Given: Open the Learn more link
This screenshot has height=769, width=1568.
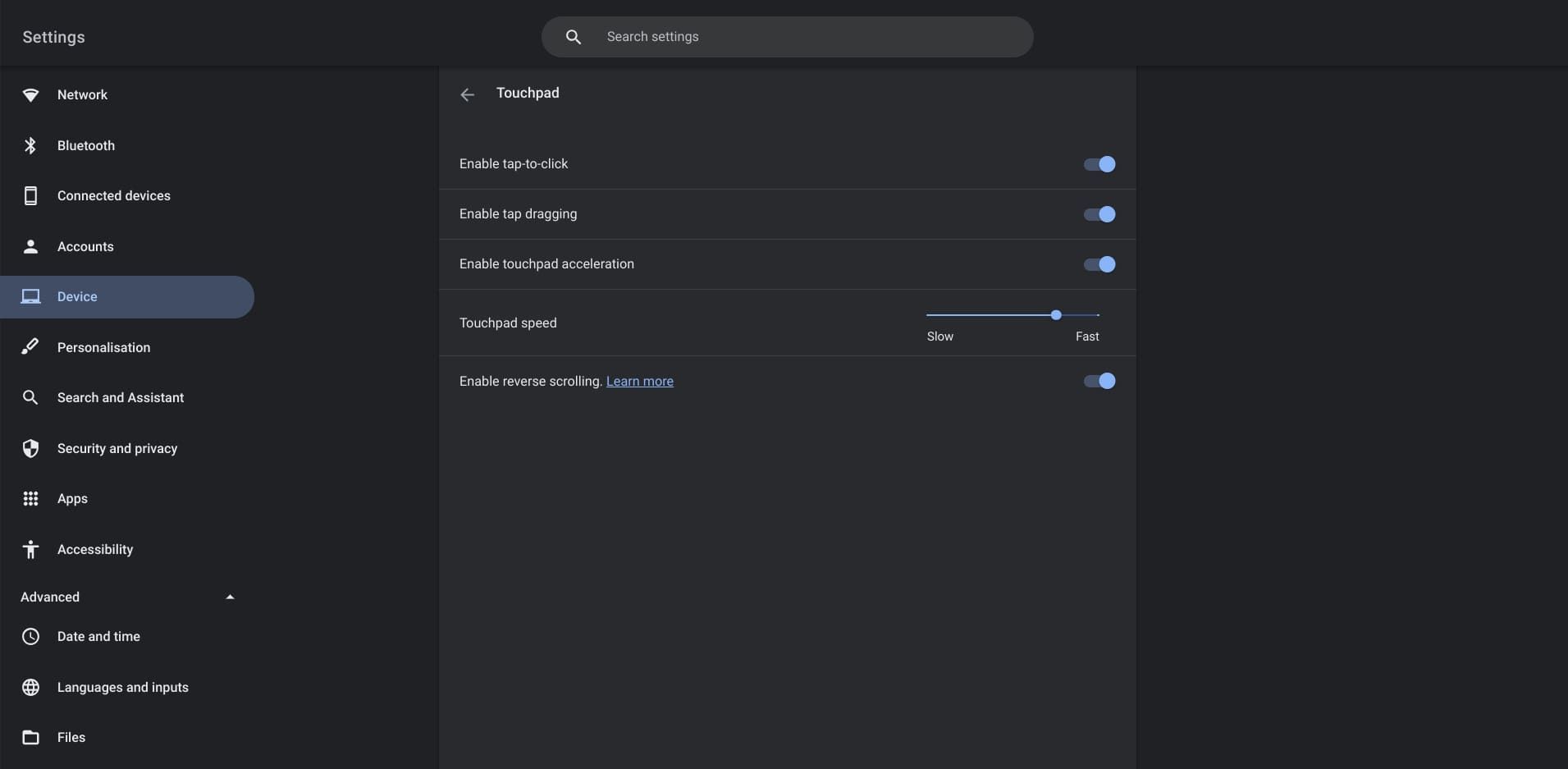Looking at the screenshot, I should [x=639, y=382].
